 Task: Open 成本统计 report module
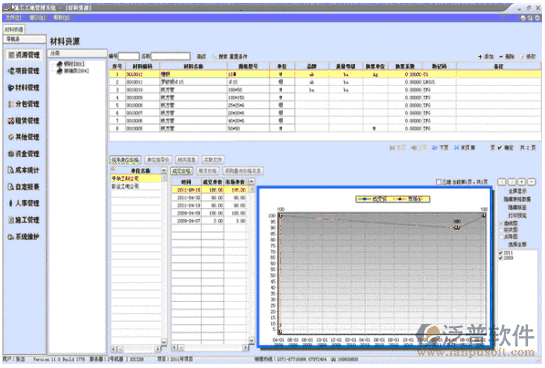tap(24, 170)
